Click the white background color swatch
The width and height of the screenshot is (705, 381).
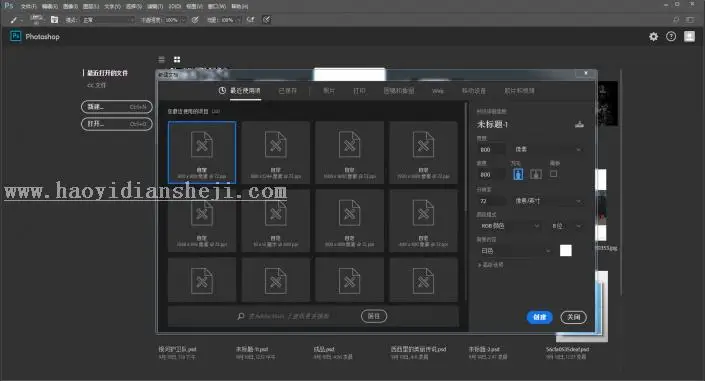point(566,251)
